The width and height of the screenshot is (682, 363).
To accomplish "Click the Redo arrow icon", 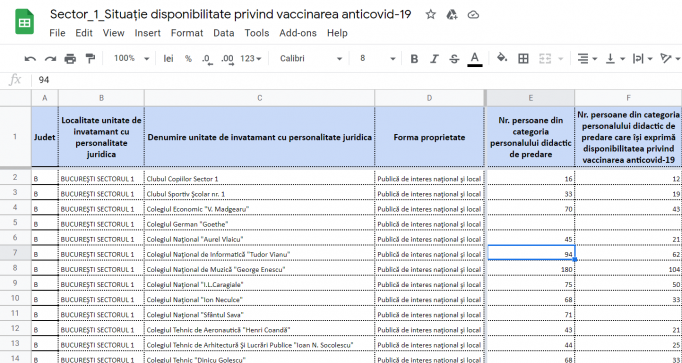I will click(x=50, y=59).
